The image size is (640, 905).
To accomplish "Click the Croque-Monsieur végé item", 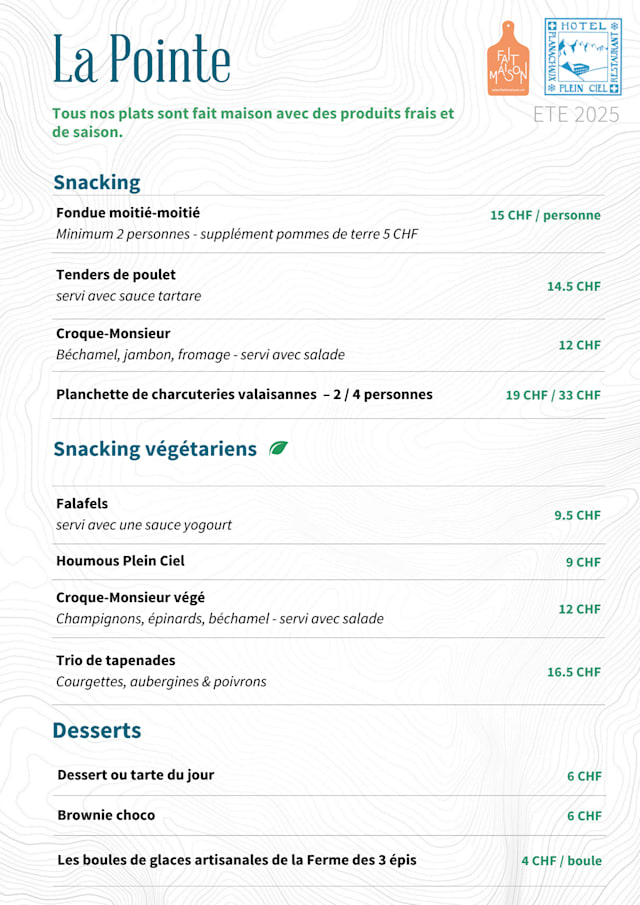I will pyautogui.click(x=130, y=597).
